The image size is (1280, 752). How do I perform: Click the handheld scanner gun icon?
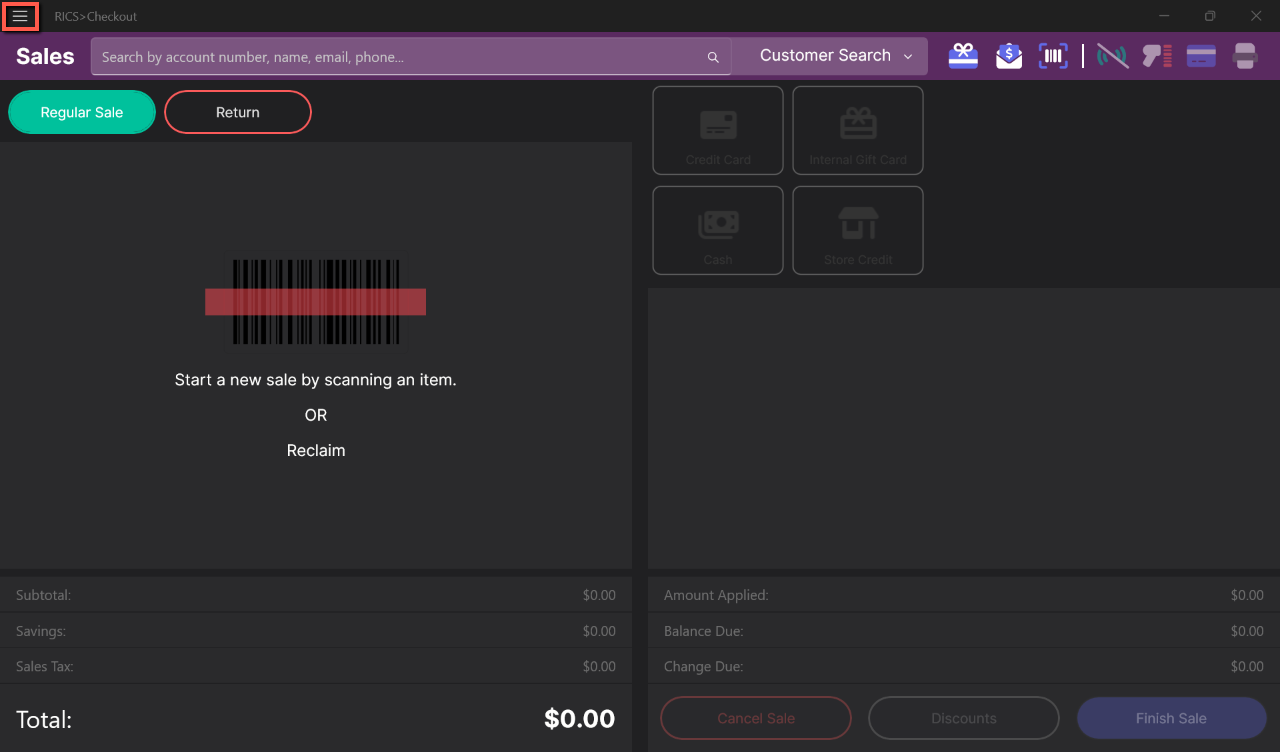(1157, 56)
